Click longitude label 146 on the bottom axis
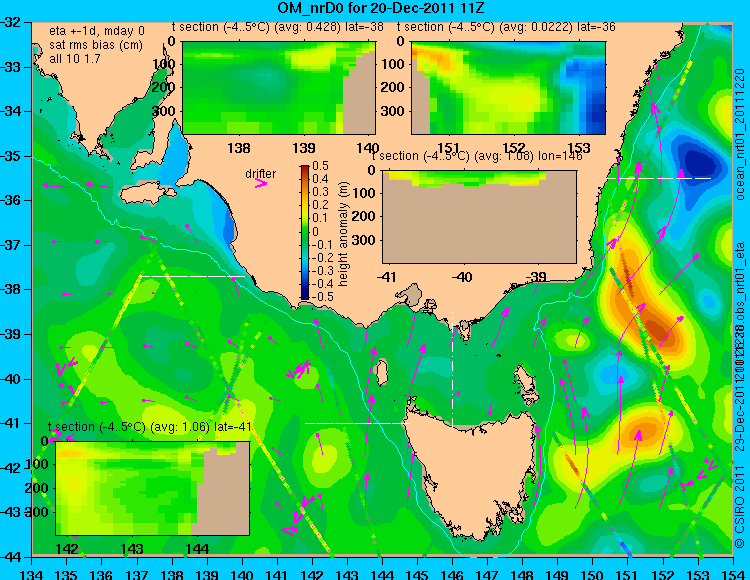The image size is (750, 580). coord(452,574)
